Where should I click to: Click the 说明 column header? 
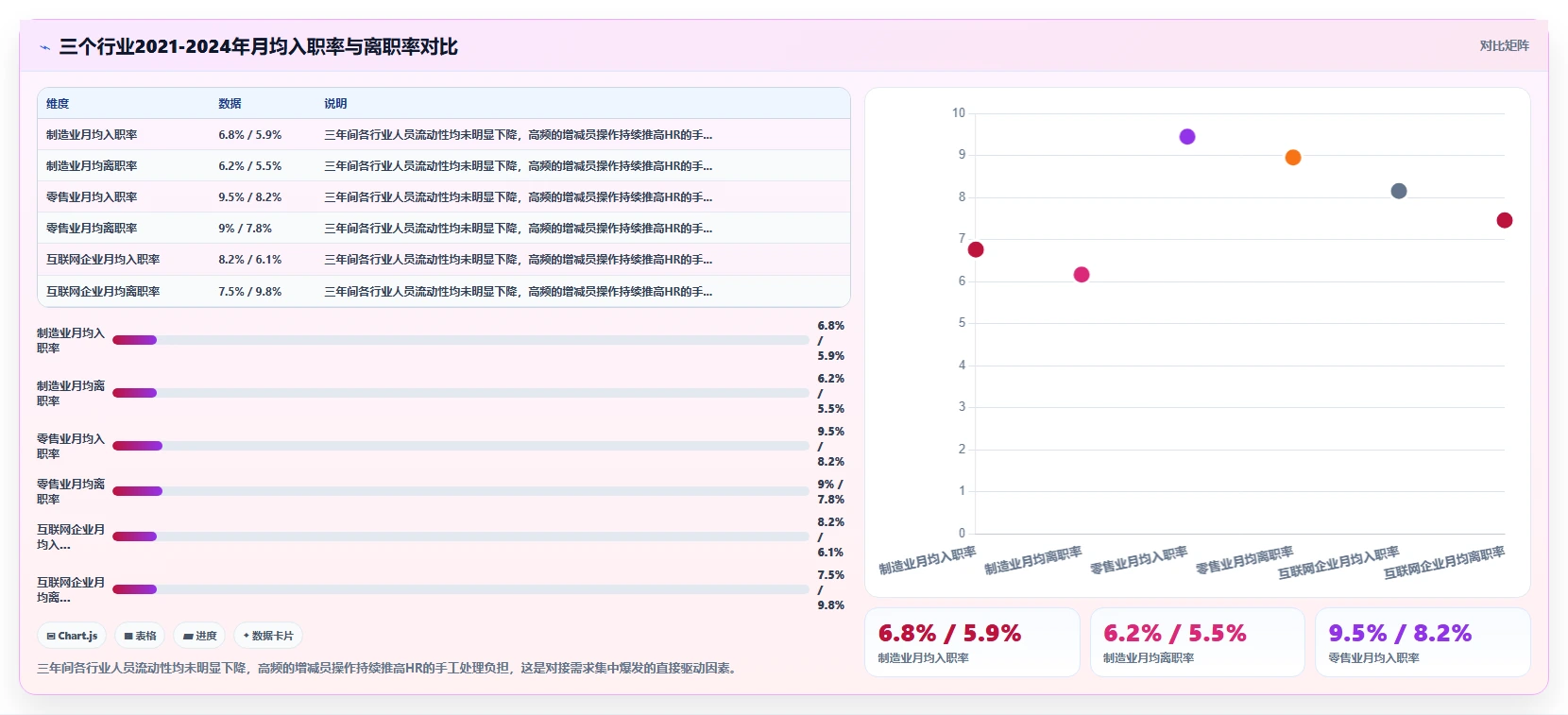pos(335,103)
